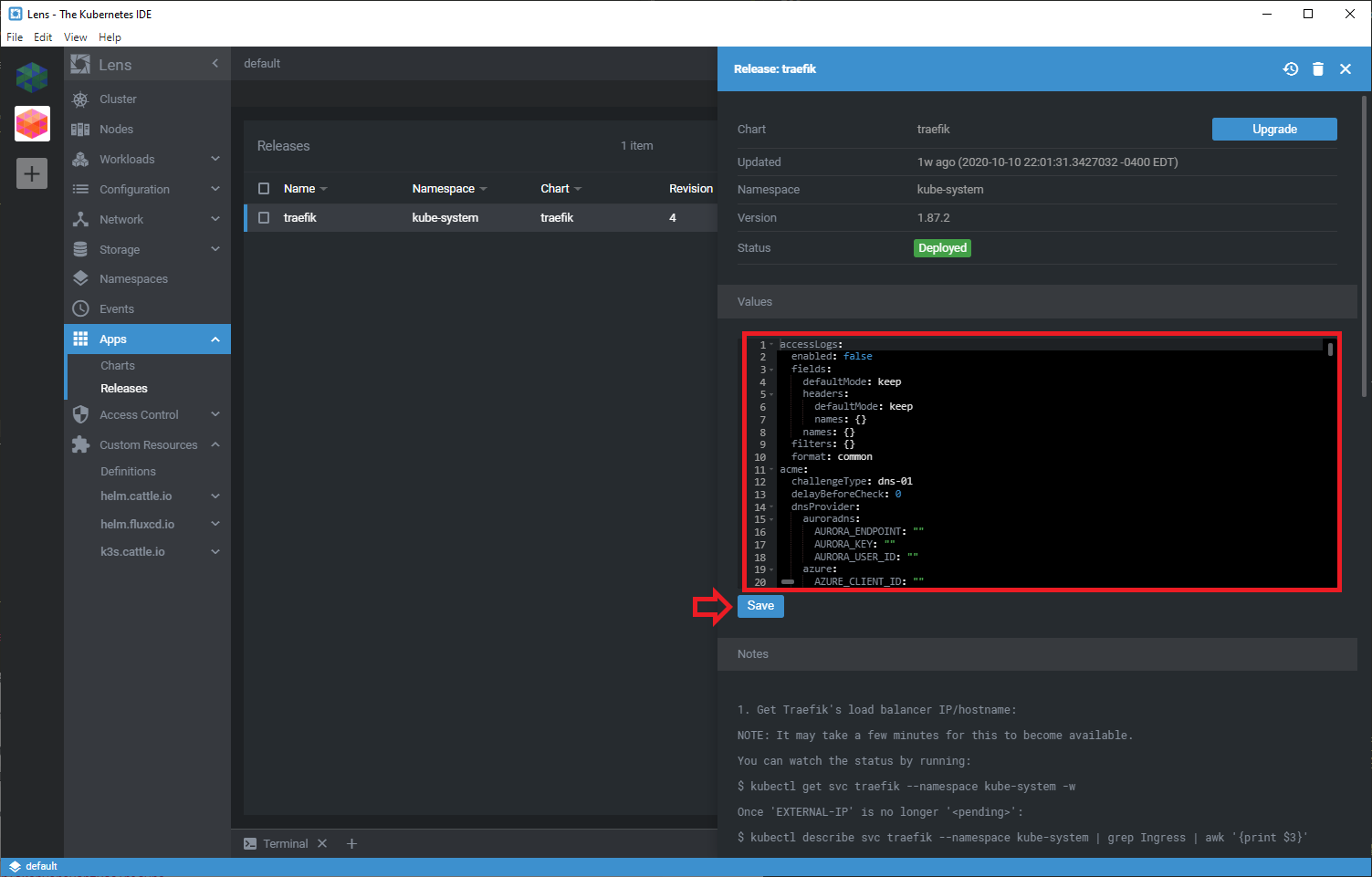Viewport: 1372px width, 877px height.
Task: Check the traefik release row checkbox
Action: pyautogui.click(x=264, y=218)
